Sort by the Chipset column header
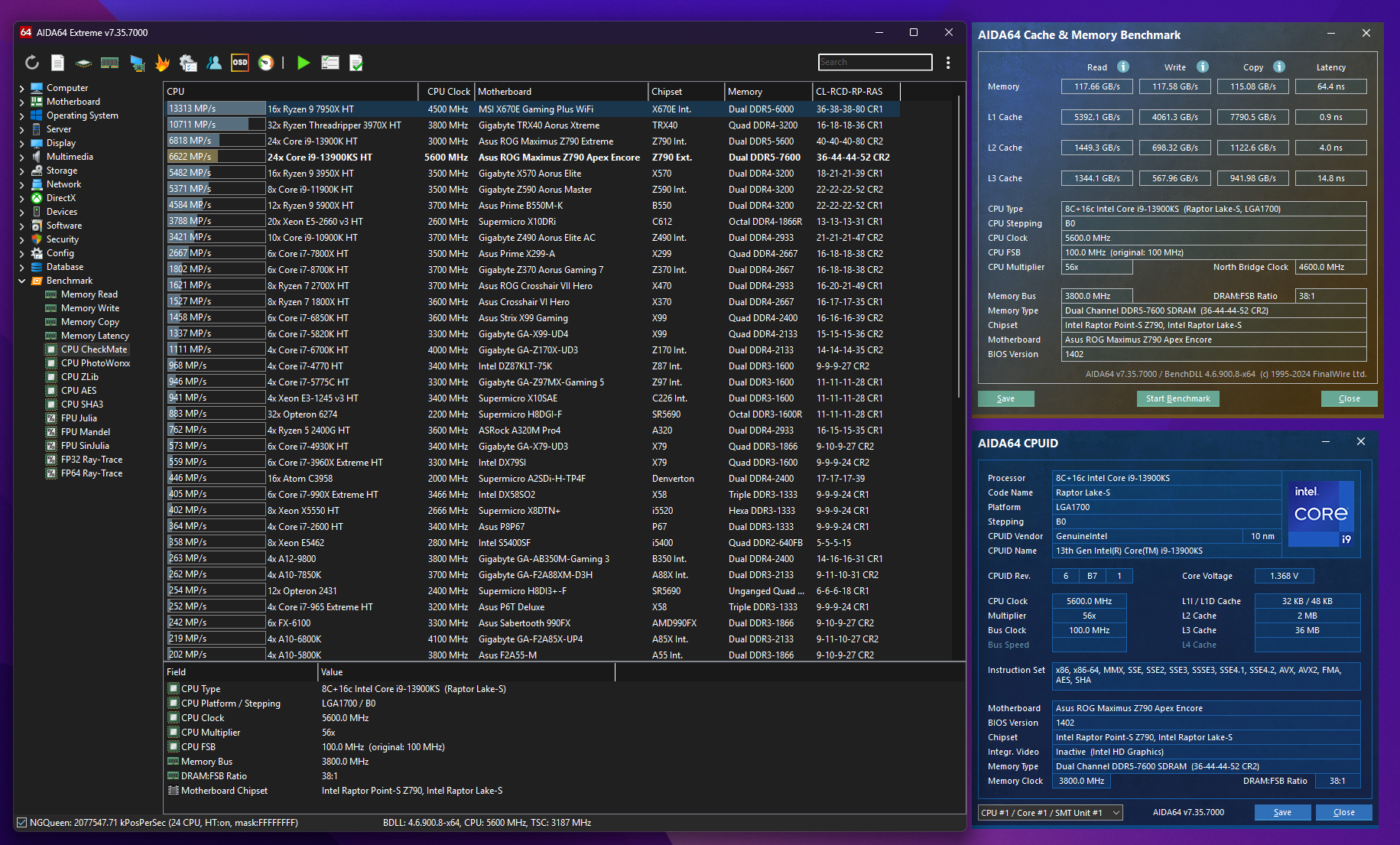 [686, 92]
